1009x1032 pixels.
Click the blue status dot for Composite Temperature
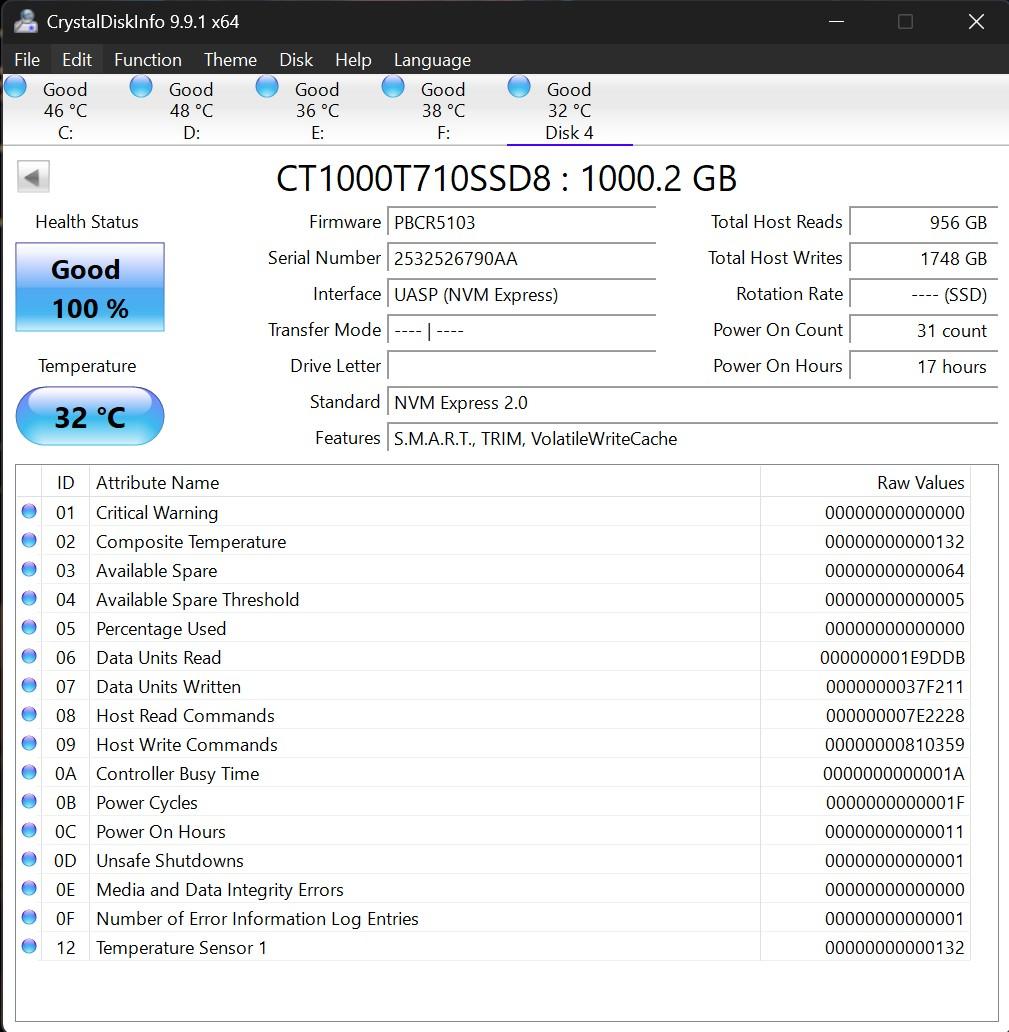point(29,540)
